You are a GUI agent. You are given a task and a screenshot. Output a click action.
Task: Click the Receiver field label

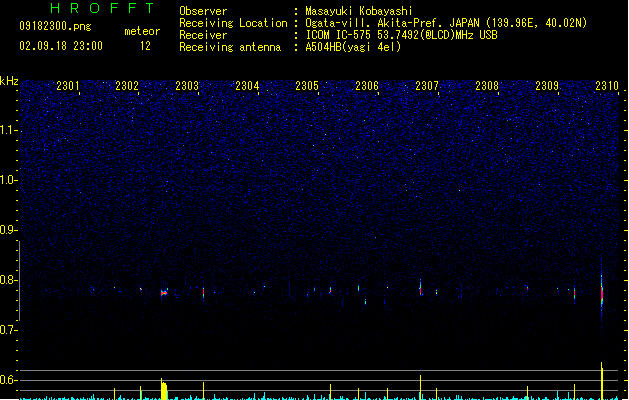[203, 35]
